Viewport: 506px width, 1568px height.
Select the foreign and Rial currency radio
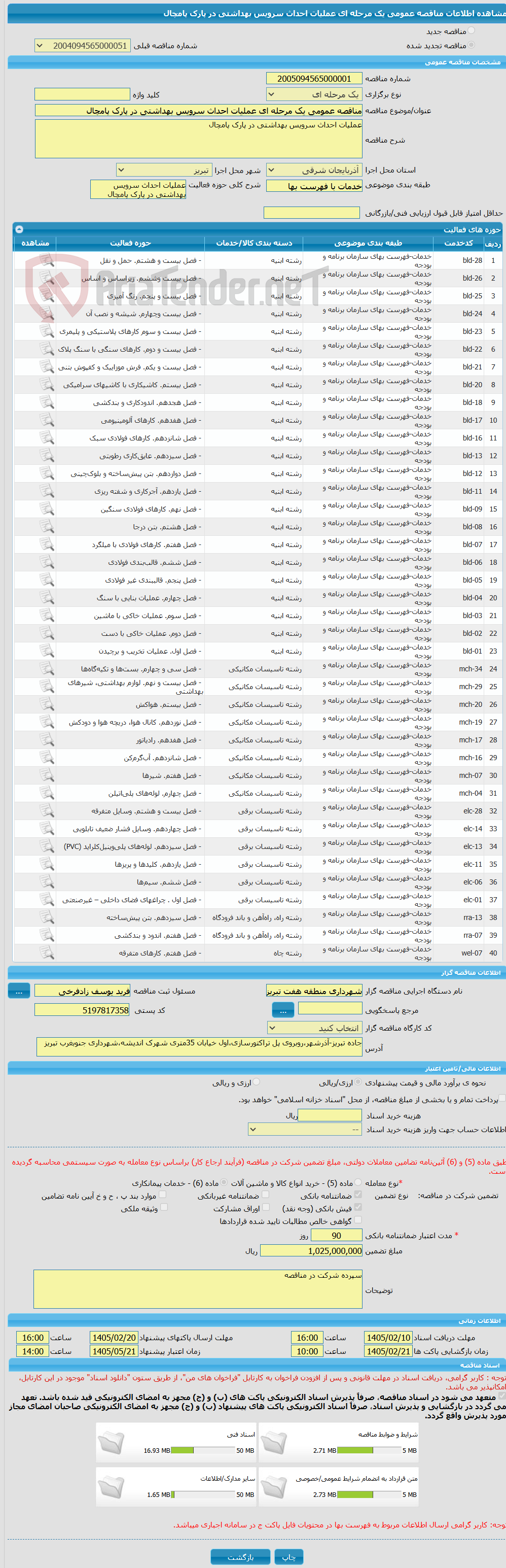[256, 1083]
